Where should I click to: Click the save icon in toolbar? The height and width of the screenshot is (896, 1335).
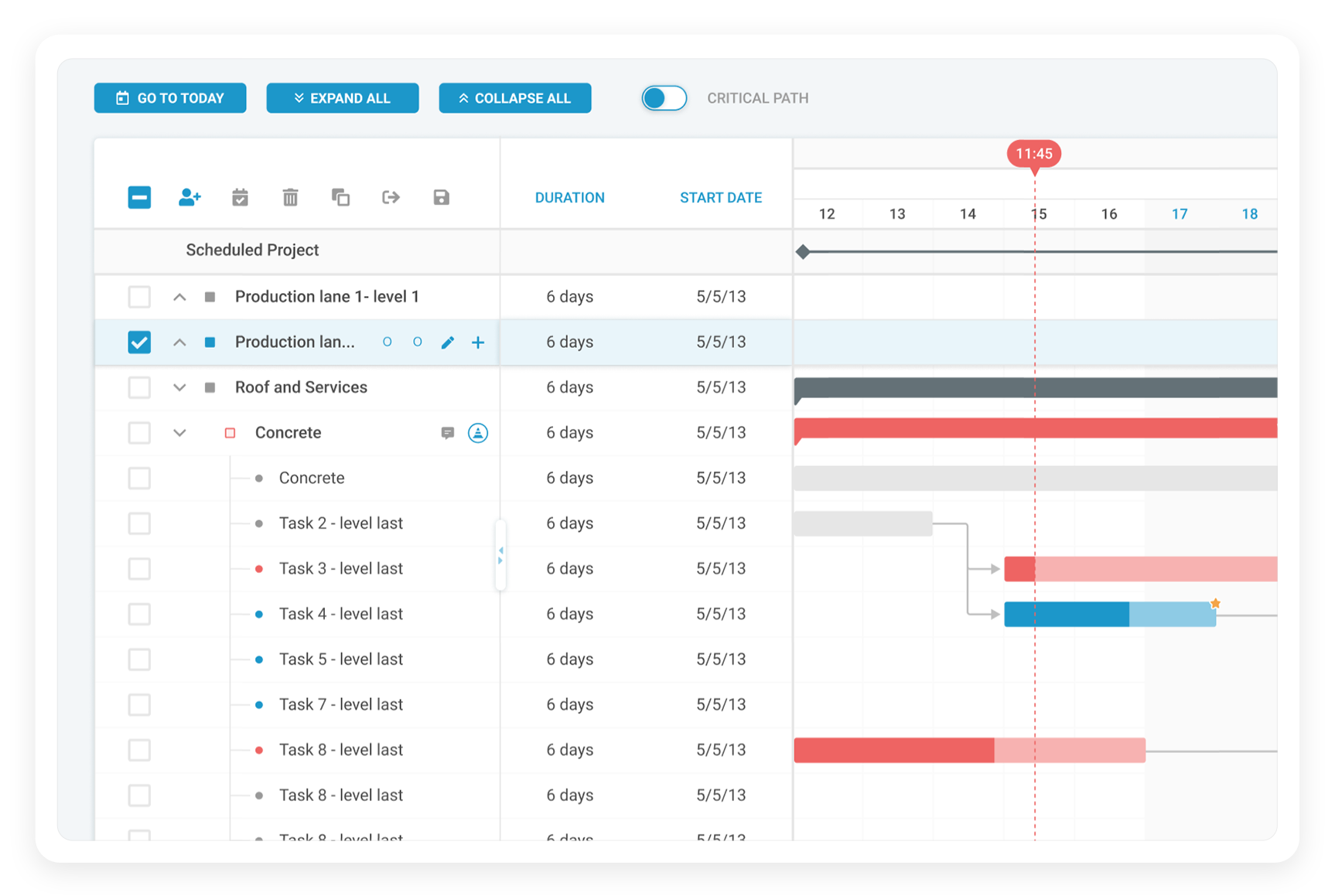pyautogui.click(x=441, y=197)
